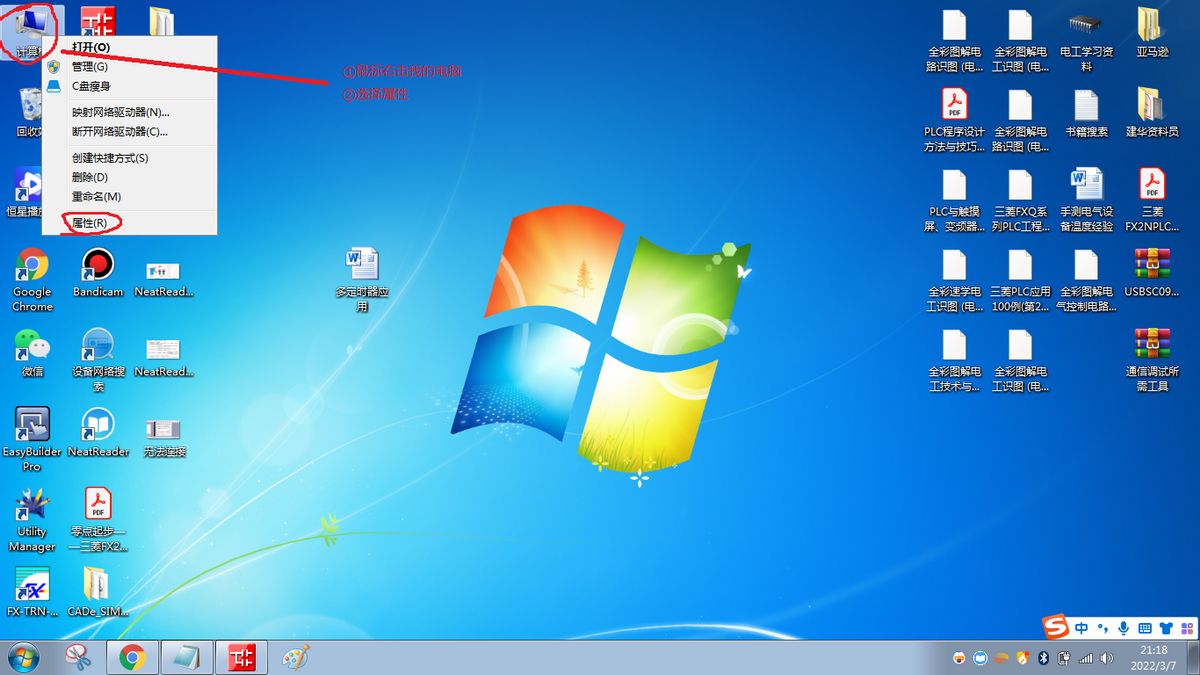
Task: Click the Windows Start button
Action: pos(22,657)
